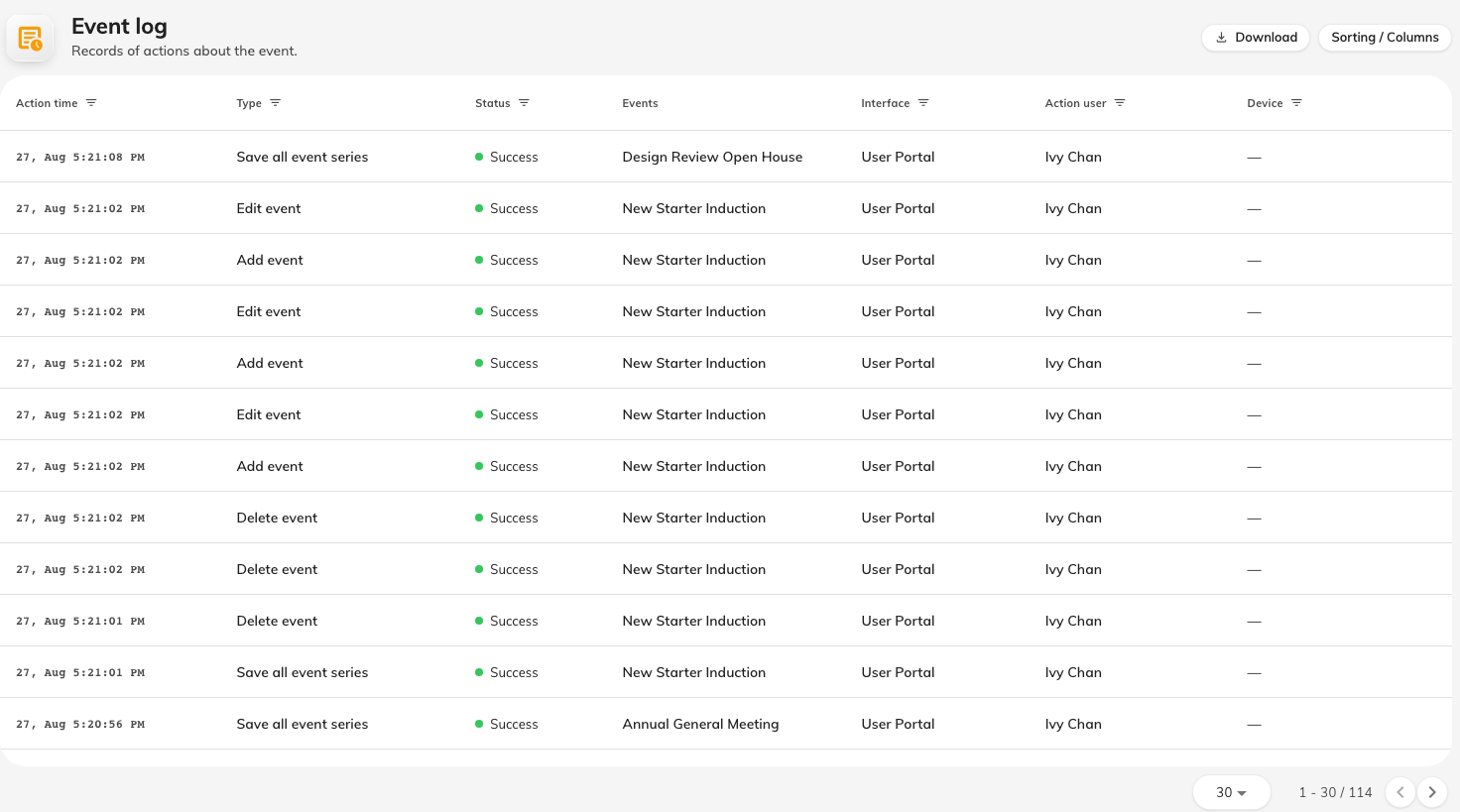
Task: Open the Type column filter icon
Action: tap(276, 103)
